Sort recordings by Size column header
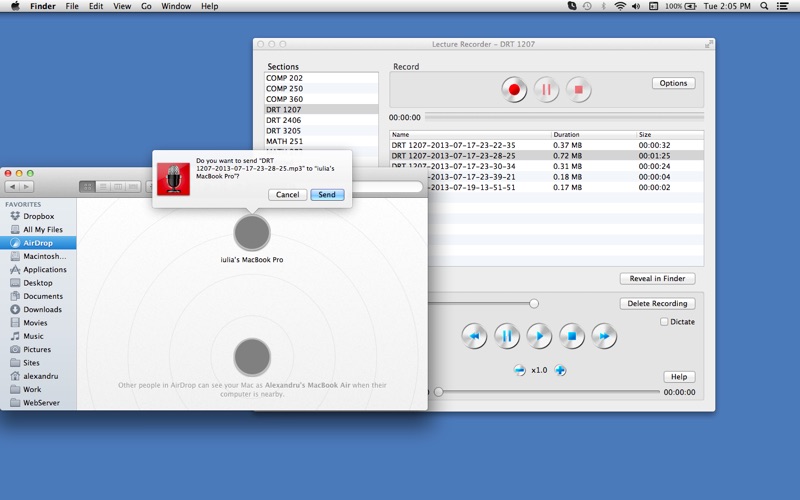800x500 pixels. (x=670, y=135)
